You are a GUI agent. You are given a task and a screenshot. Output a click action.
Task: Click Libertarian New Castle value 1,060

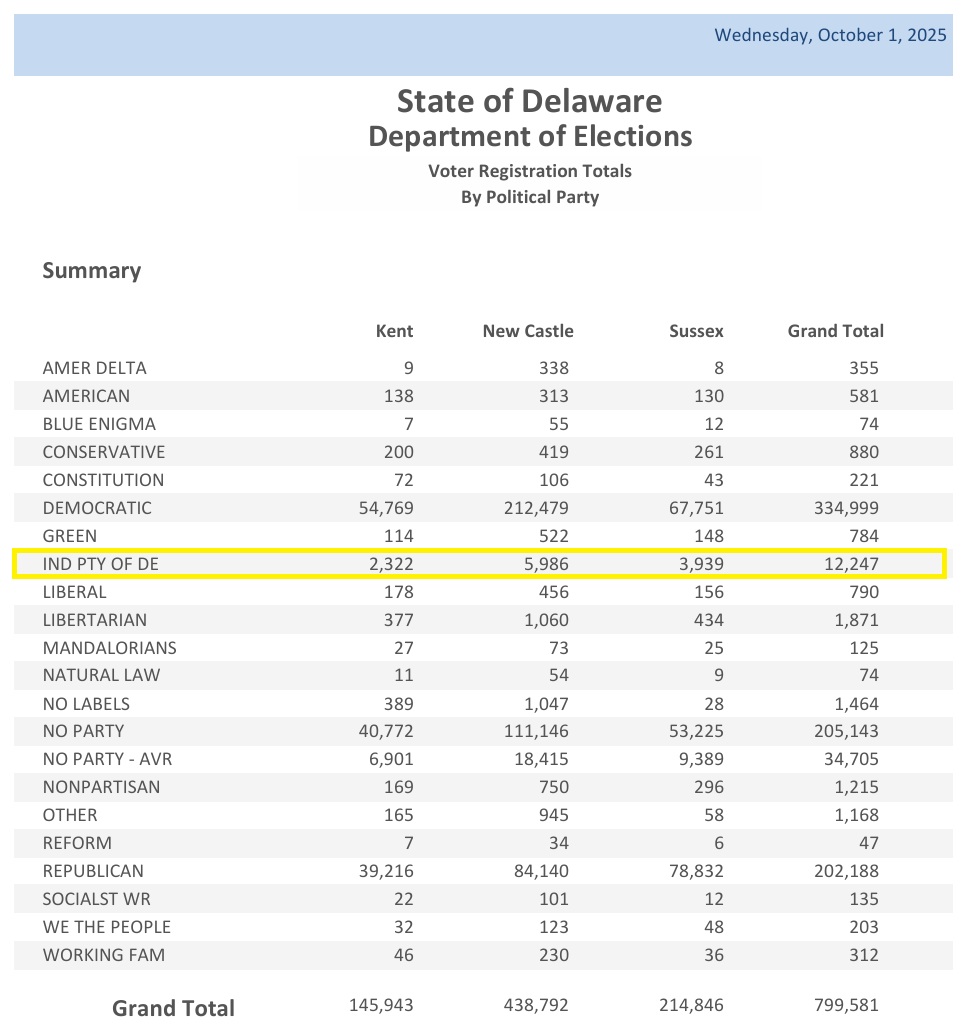tap(546, 620)
